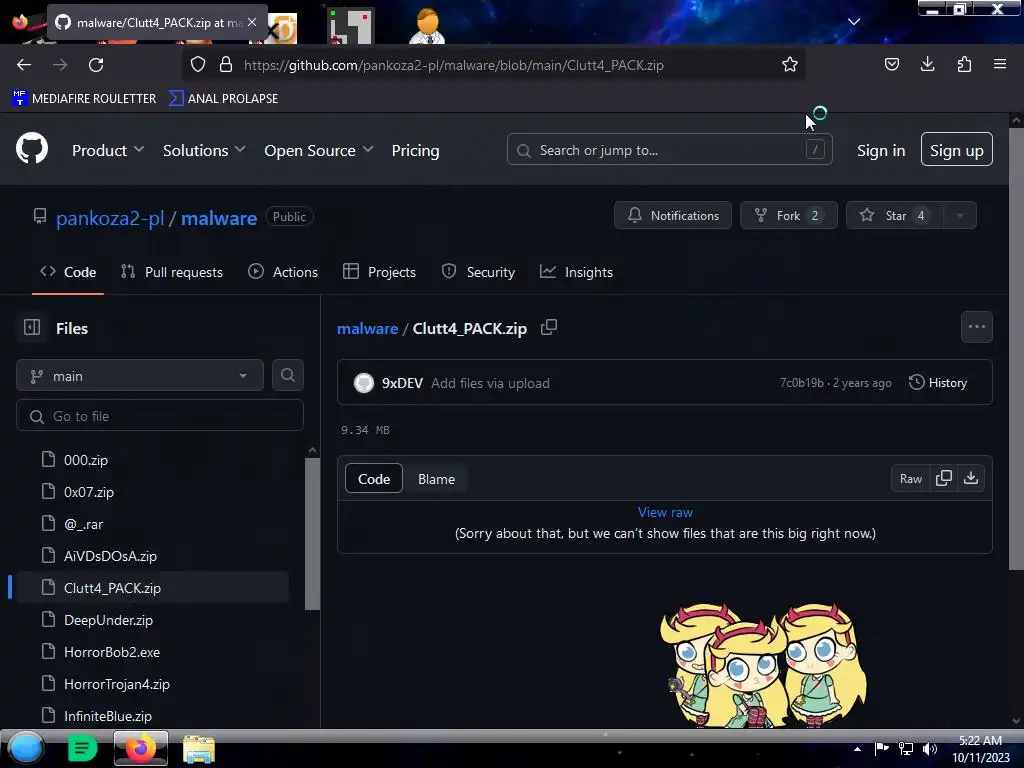Switch to the Code repository tab

(x=68, y=272)
